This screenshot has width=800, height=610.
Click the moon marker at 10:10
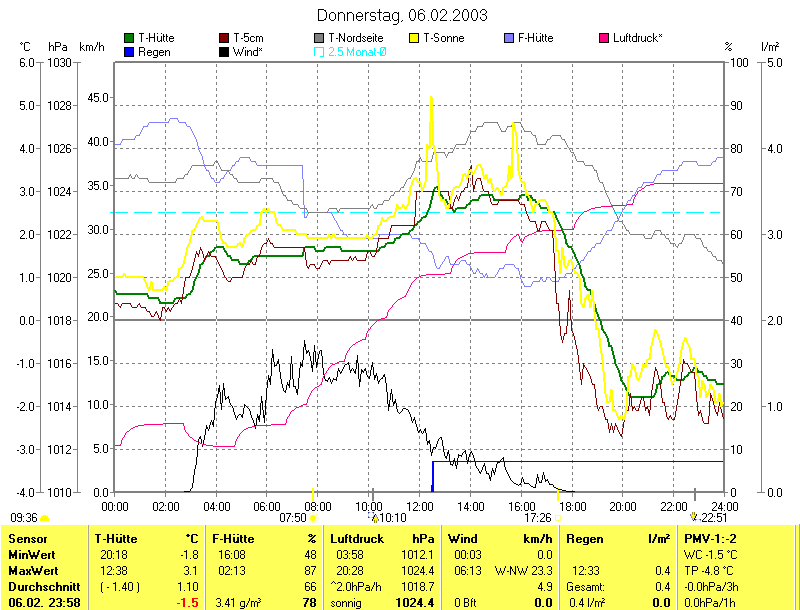coord(374,518)
